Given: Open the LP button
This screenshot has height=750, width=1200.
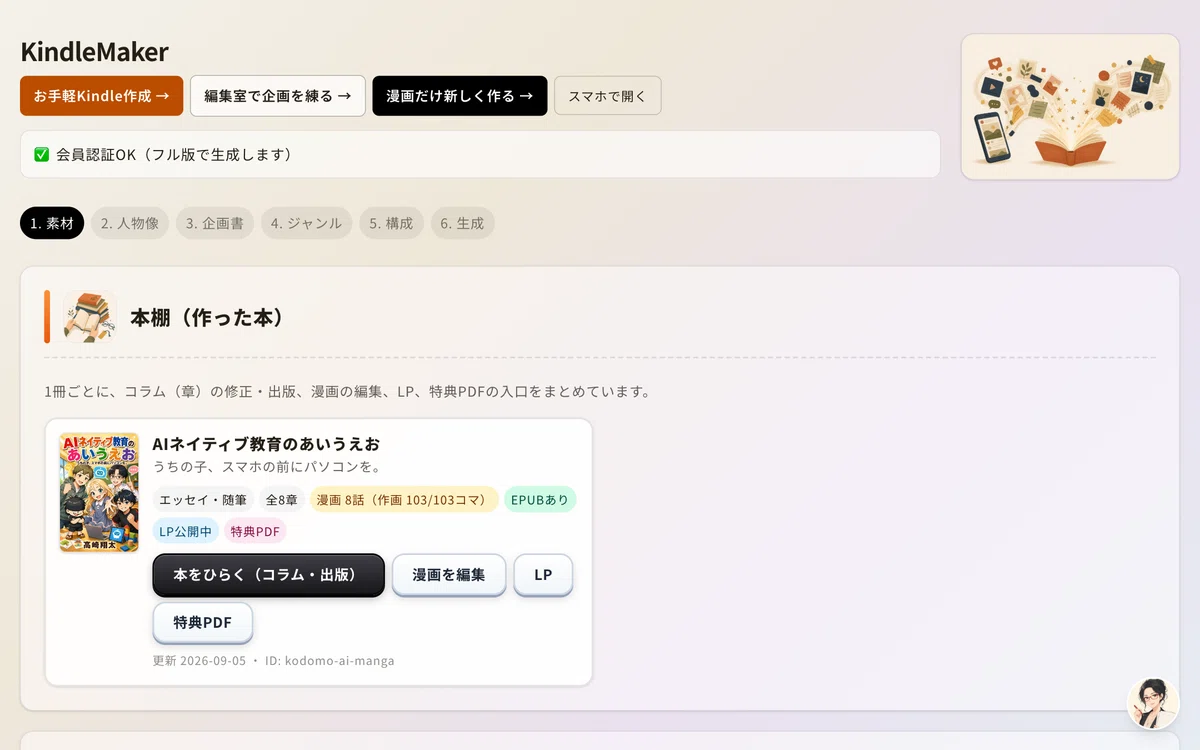Looking at the screenshot, I should (x=543, y=575).
